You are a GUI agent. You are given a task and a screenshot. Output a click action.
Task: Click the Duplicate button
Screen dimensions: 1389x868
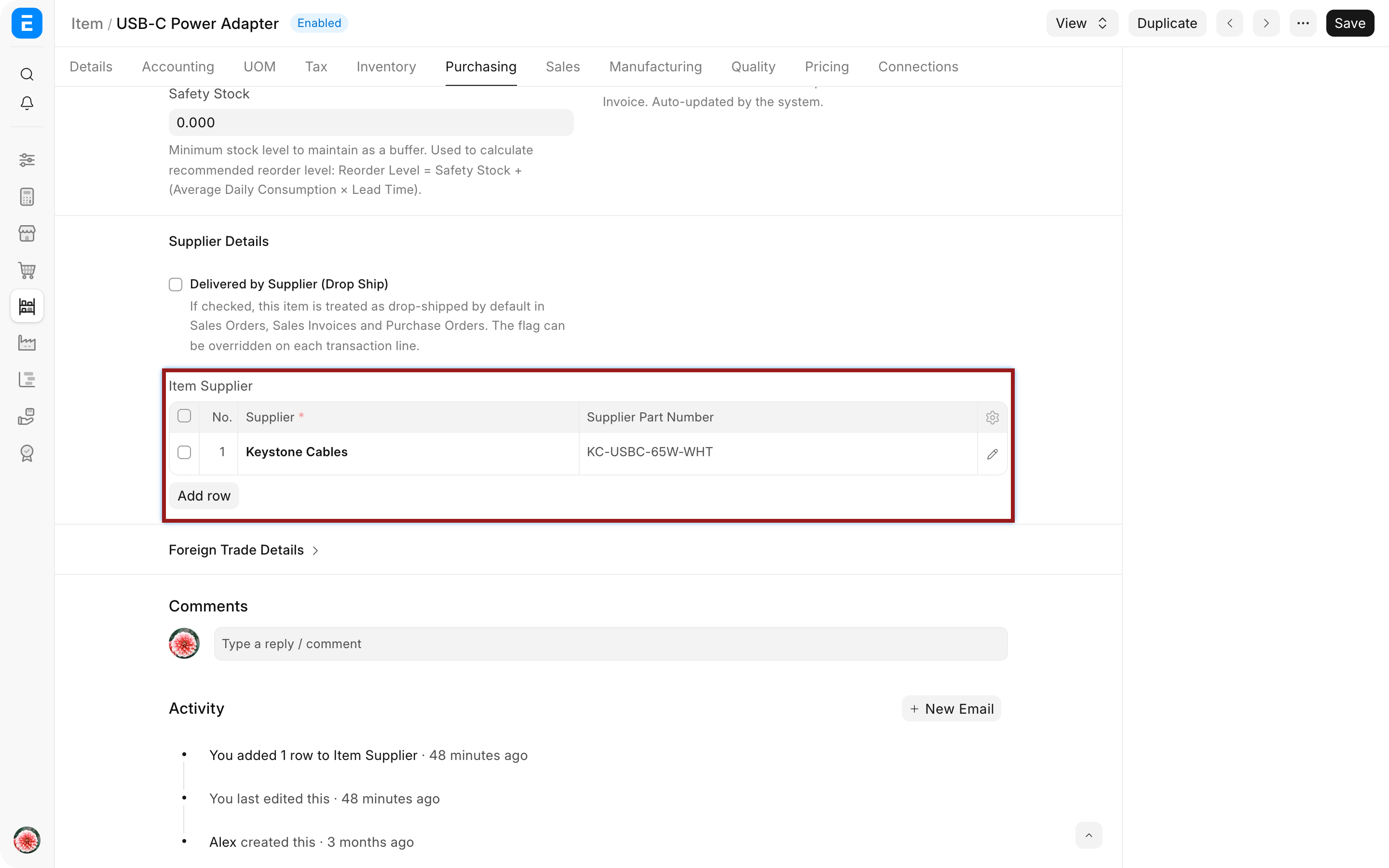click(x=1167, y=23)
